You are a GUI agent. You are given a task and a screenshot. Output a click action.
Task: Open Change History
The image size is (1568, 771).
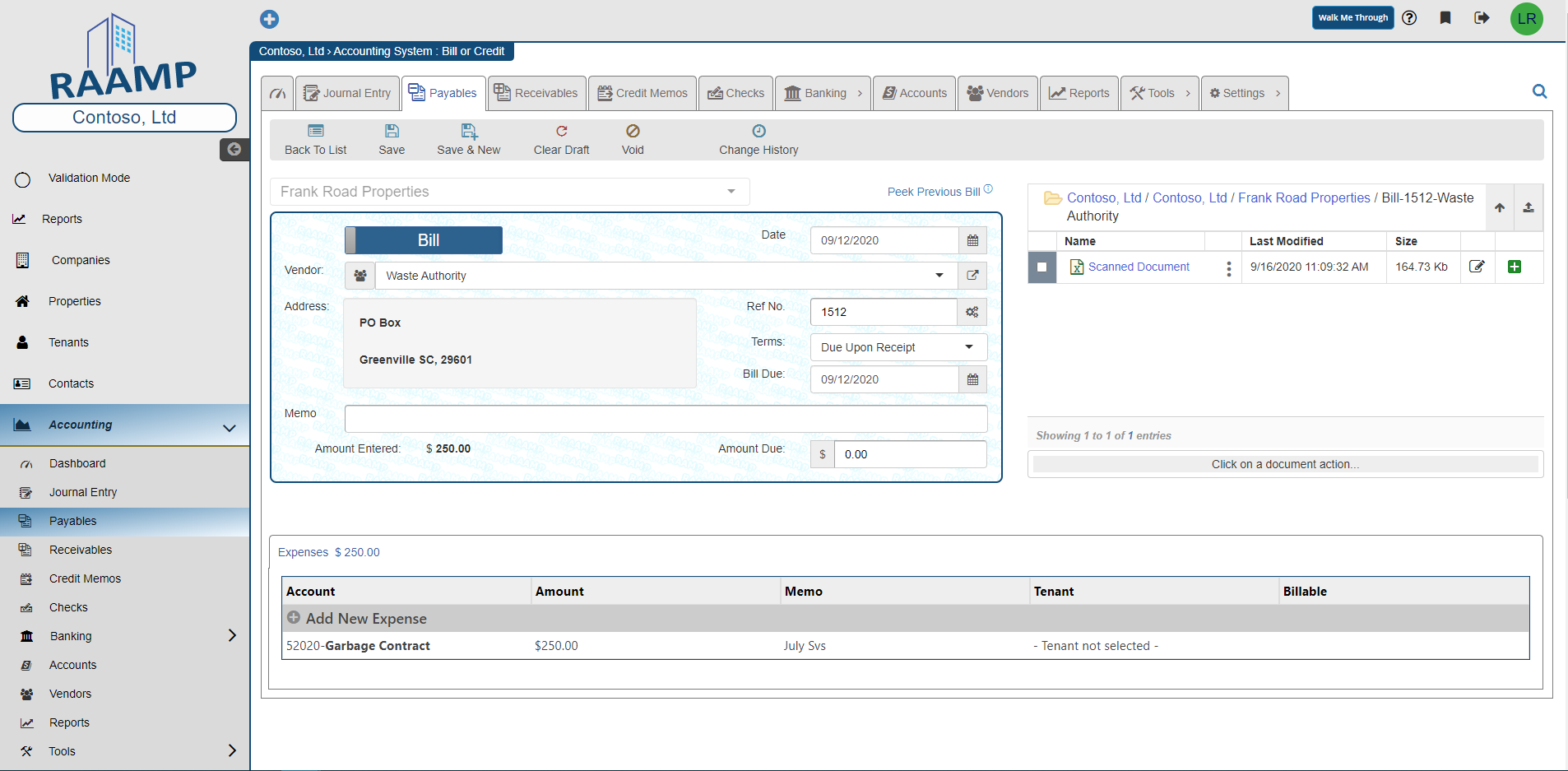point(758,139)
